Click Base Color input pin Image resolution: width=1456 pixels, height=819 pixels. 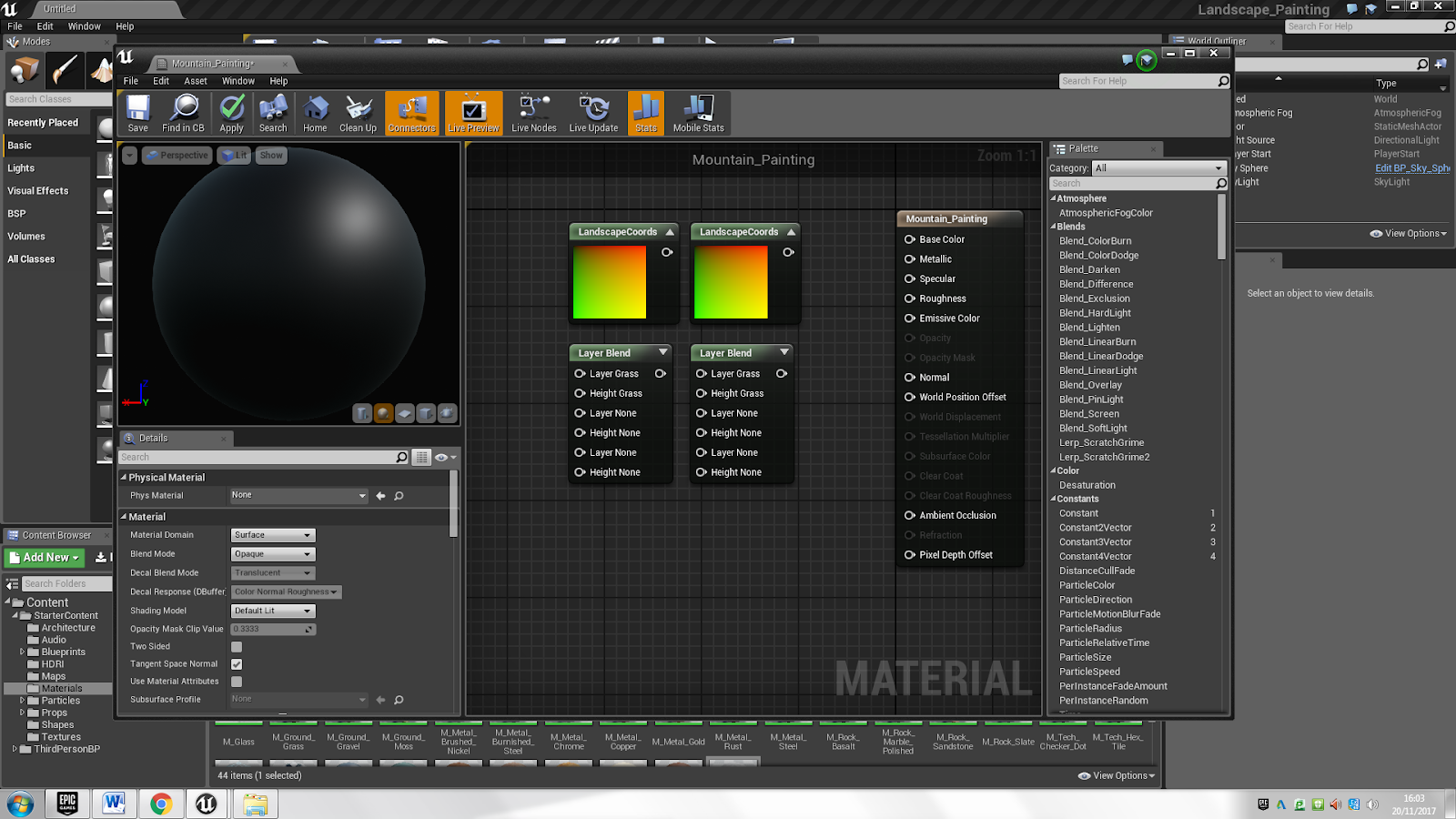click(910, 239)
